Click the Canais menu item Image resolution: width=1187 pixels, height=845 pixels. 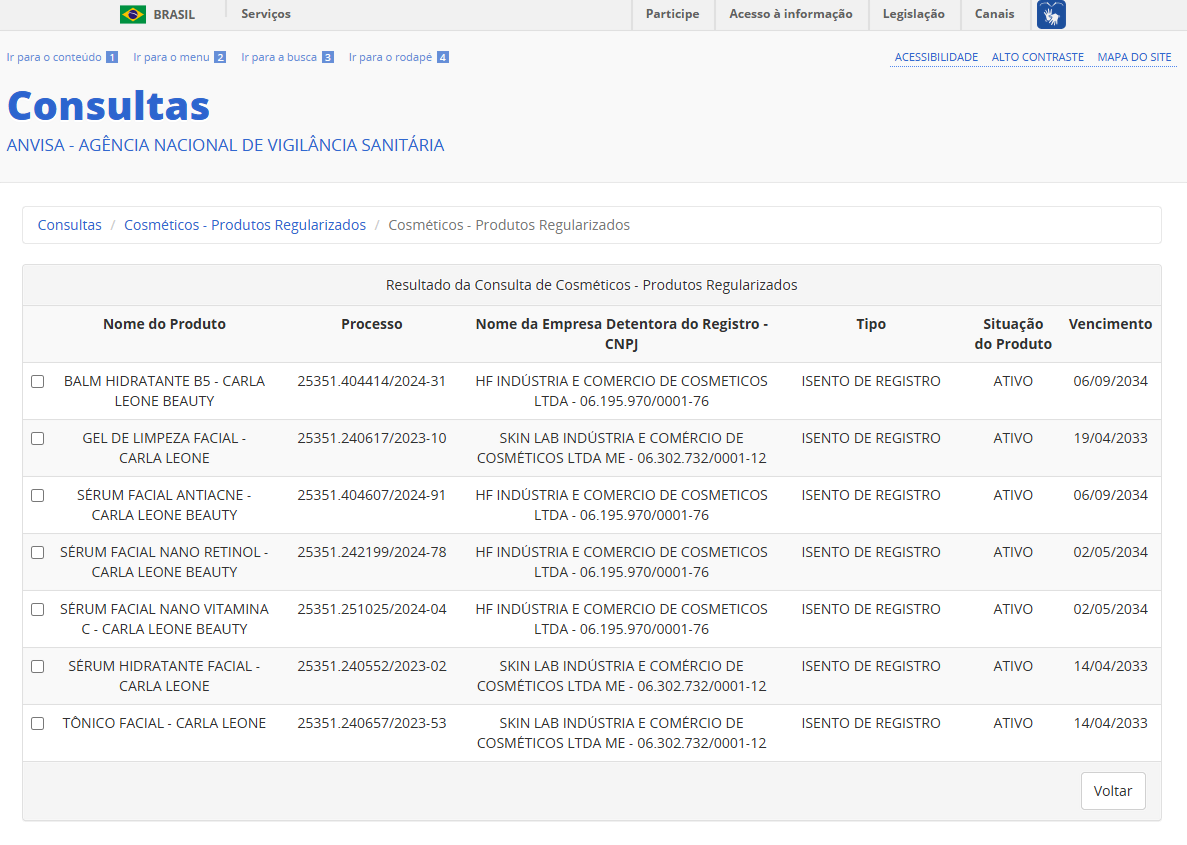tap(994, 14)
